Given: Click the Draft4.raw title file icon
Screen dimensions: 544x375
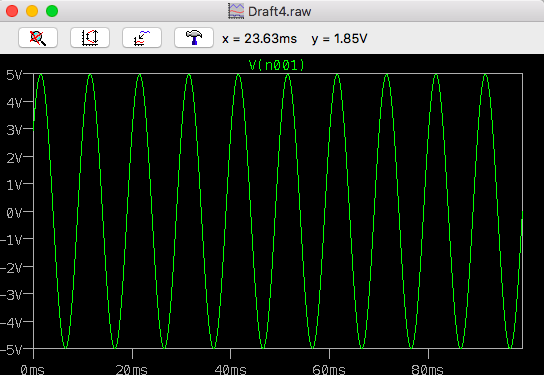Looking at the screenshot, I should [x=236, y=11].
